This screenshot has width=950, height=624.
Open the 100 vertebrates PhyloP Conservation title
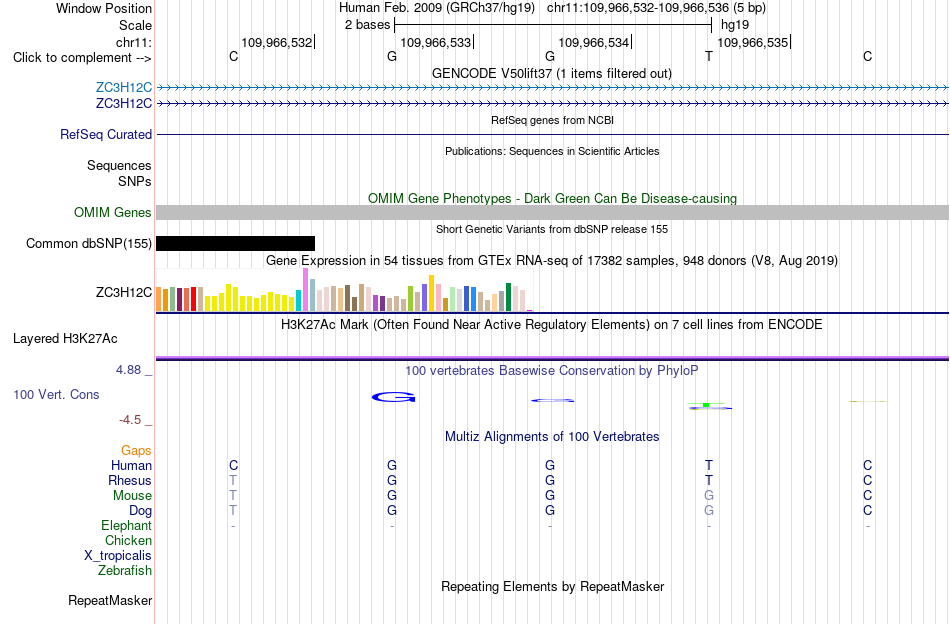(552, 370)
